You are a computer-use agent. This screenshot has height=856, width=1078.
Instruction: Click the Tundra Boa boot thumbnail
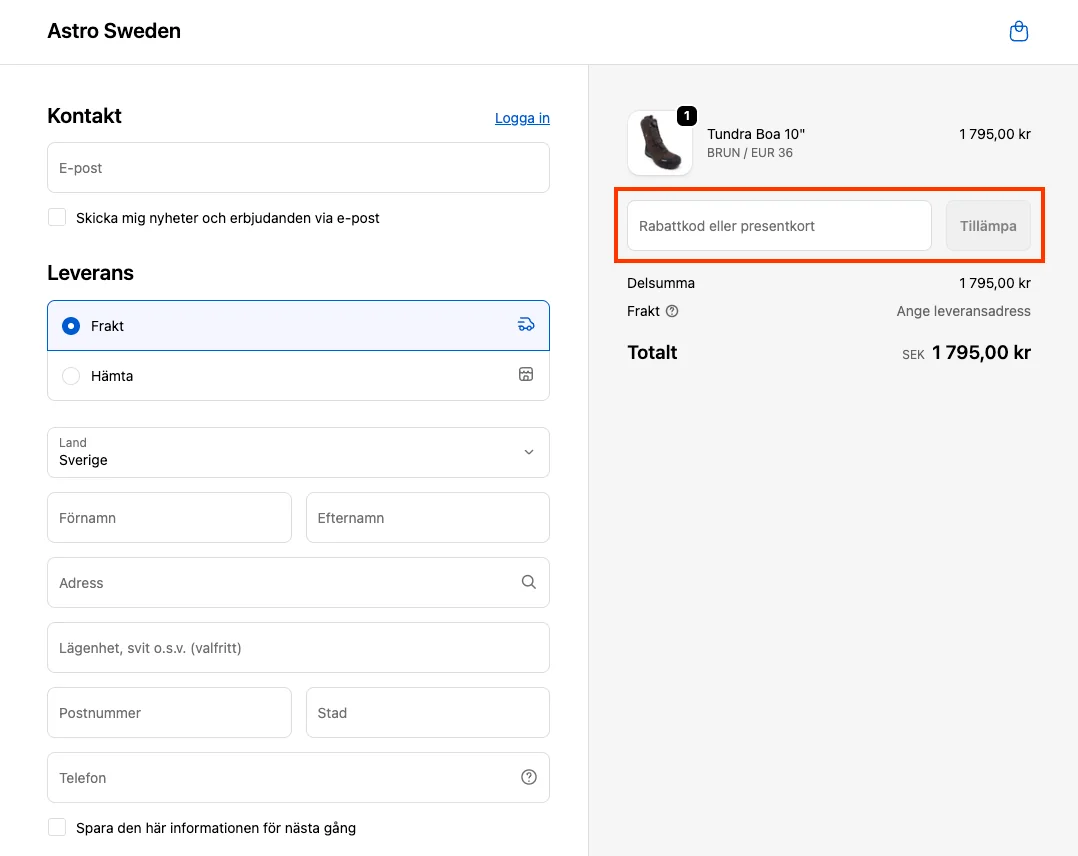pyautogui.click(x=659, y=144)
